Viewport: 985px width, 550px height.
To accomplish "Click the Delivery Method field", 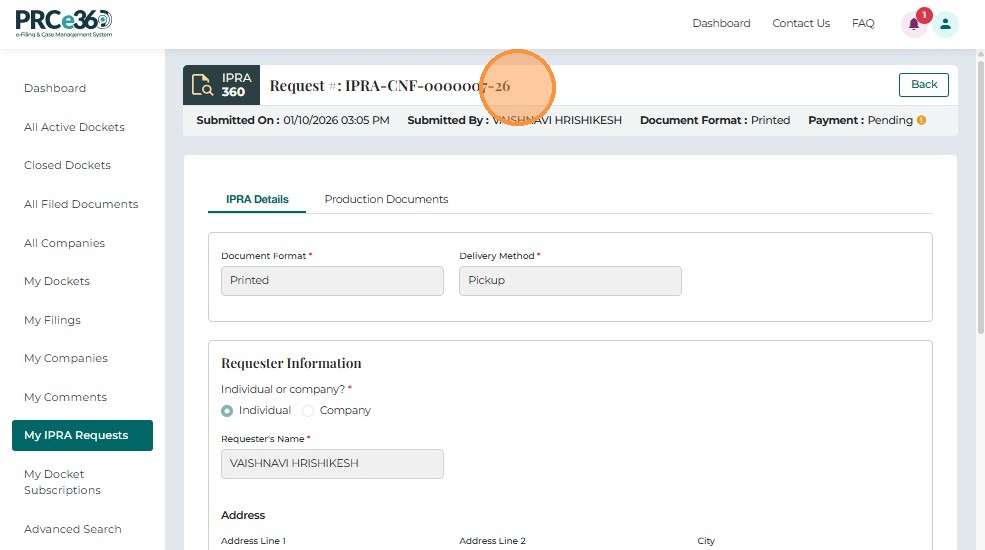I will [570, 281].
